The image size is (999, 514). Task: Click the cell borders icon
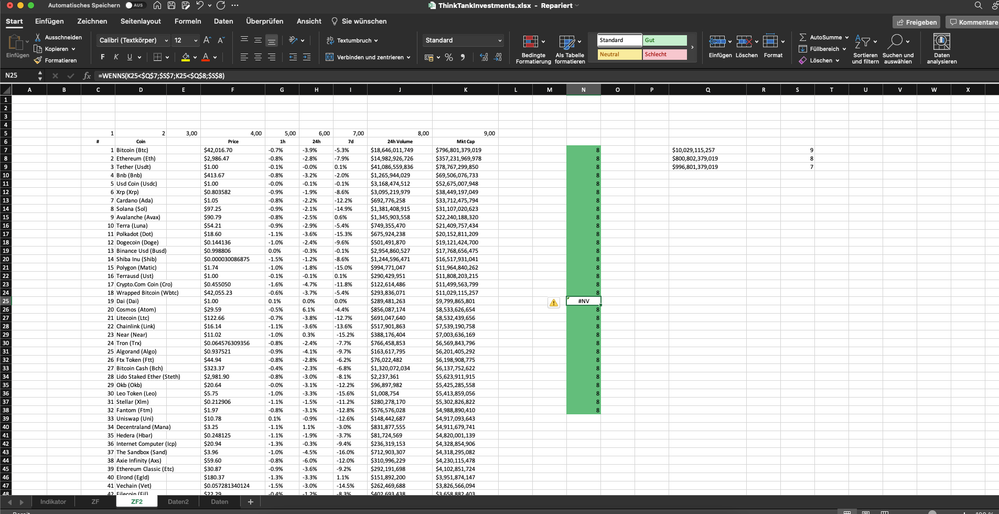(158, 57)
